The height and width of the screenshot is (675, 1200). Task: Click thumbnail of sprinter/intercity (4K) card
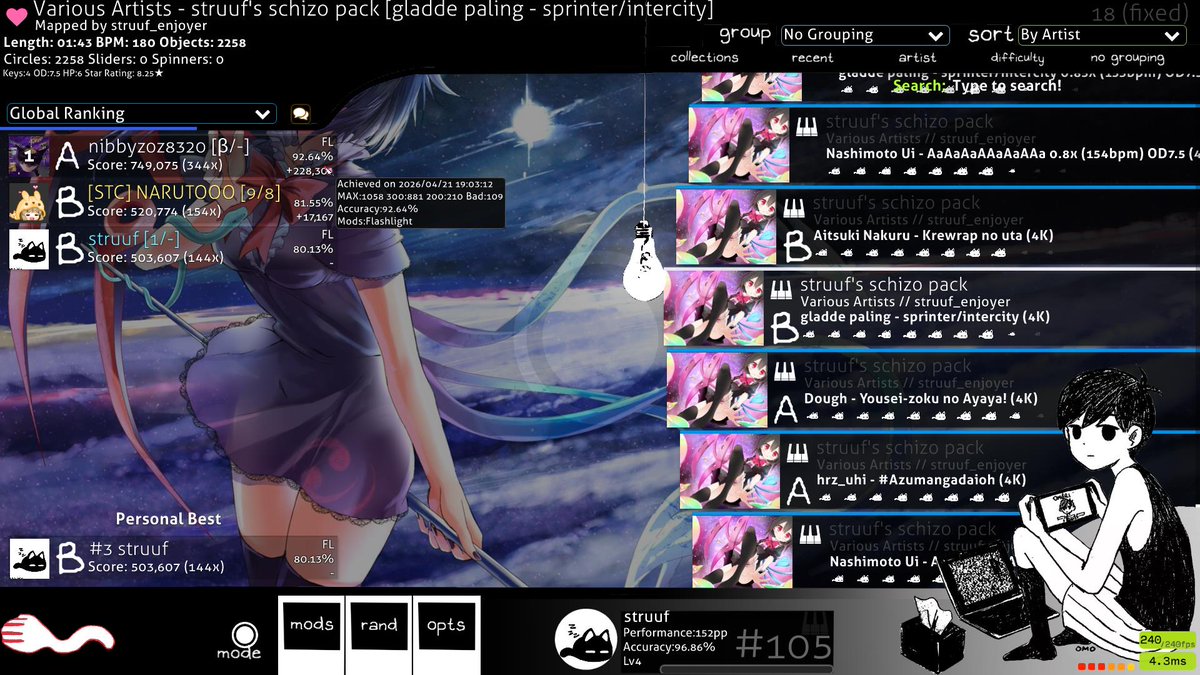pyautogui.click(x=714, y=308)
